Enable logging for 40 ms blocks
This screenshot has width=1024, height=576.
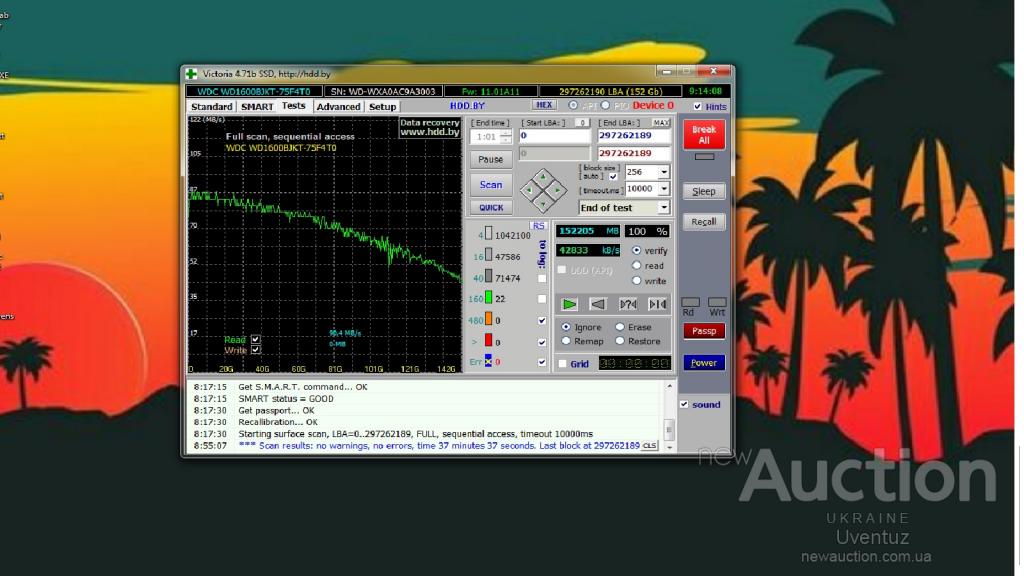click(x=542, y=278)
